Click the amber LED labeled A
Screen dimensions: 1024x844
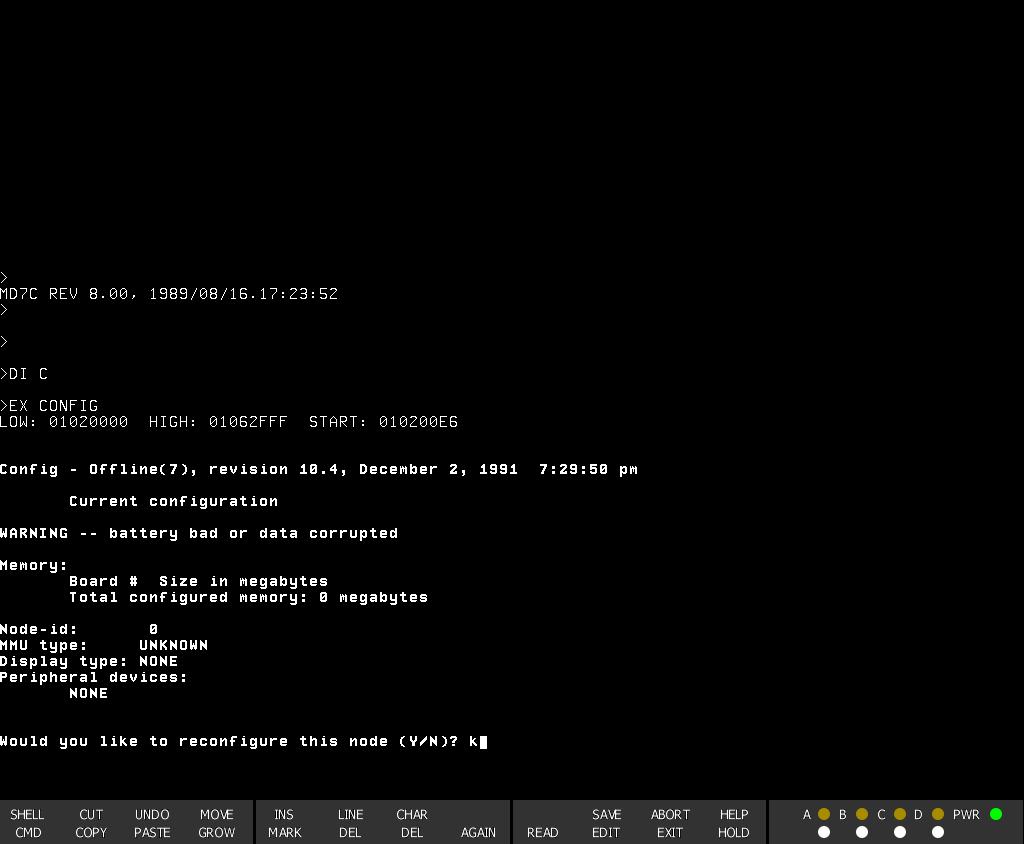pos(824,814)
